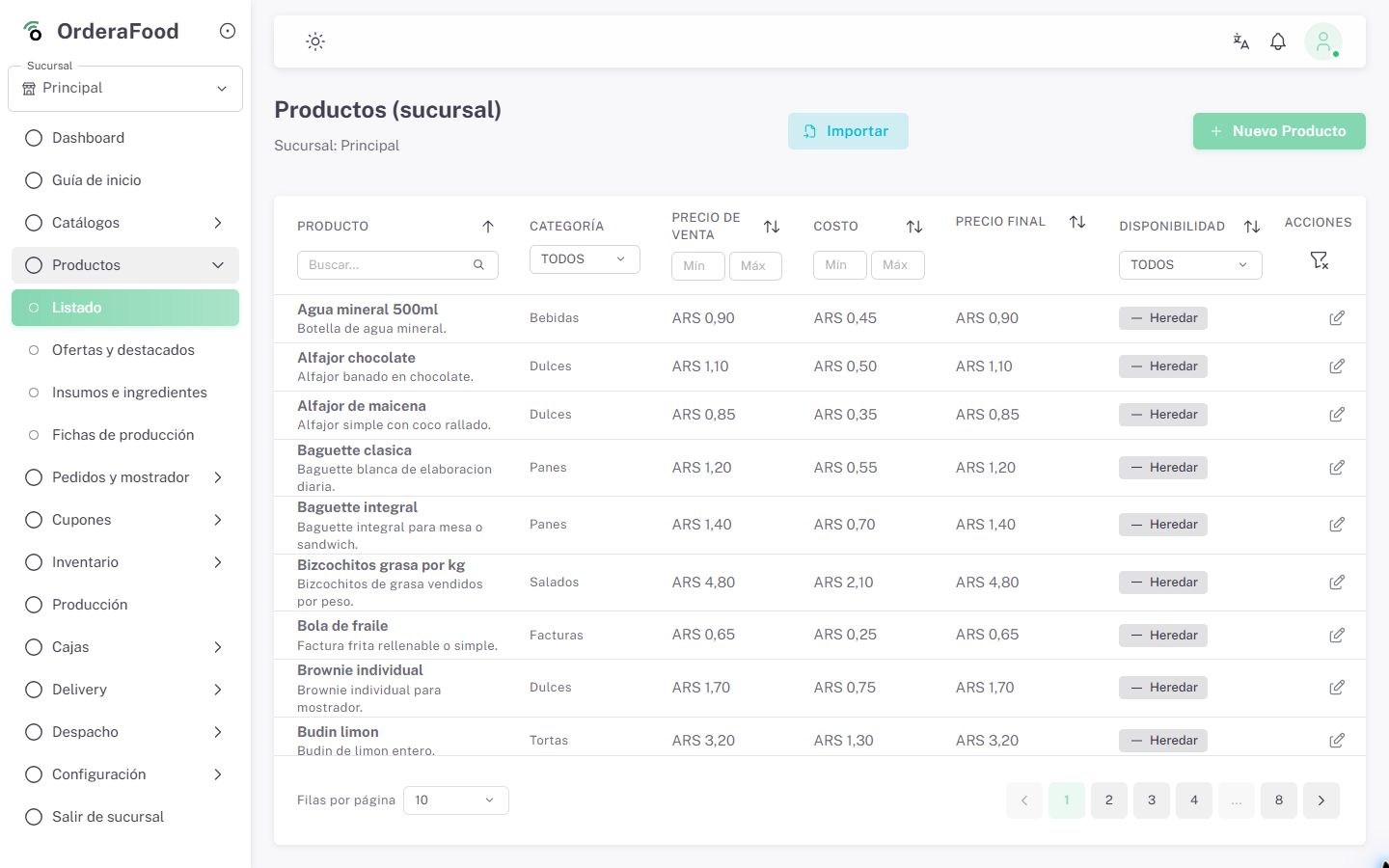Screen dimensions: 1389x868
Task: Click Importar button
Action: [848, 131]
